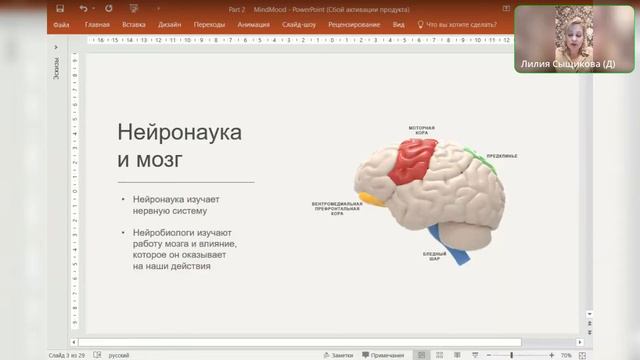This screenshot has width=640, height=360.
Task: Go to next slide double-arrow button
Action: point(589,333)
